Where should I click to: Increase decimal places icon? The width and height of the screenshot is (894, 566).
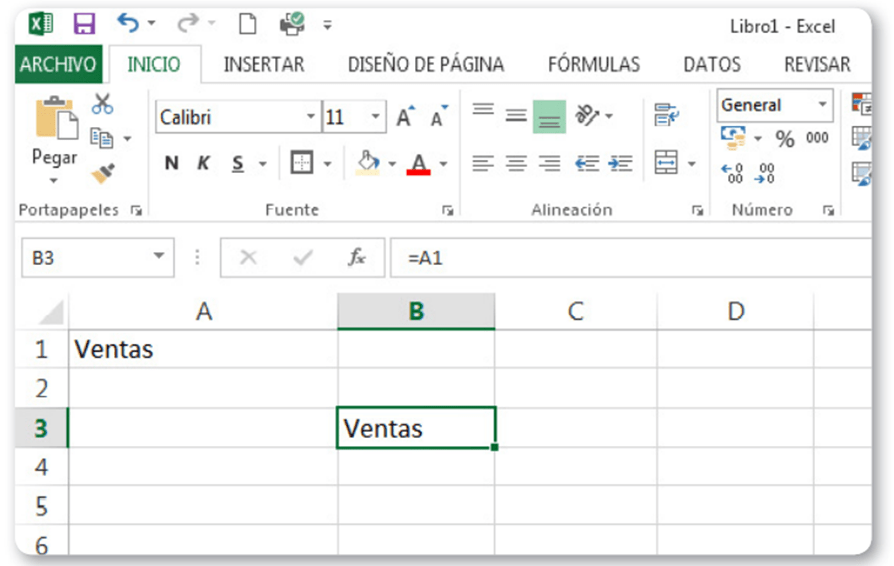[x=732, y=173]
